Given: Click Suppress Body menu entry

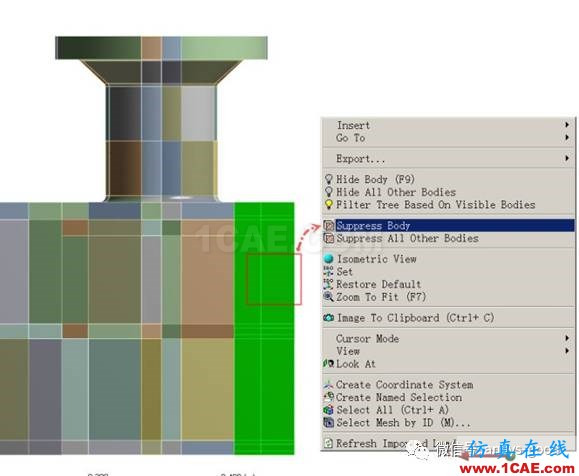Looking at the screenshot, I should click(x=448, y=225).
